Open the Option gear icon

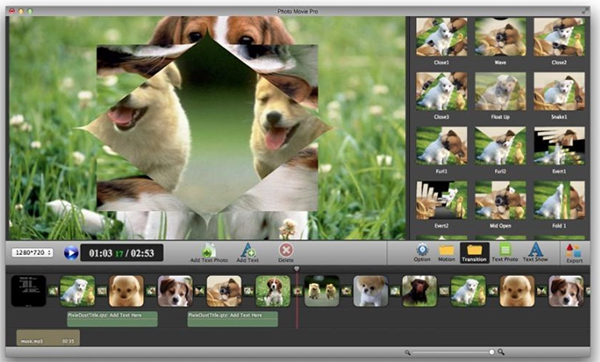coord(422,250)
